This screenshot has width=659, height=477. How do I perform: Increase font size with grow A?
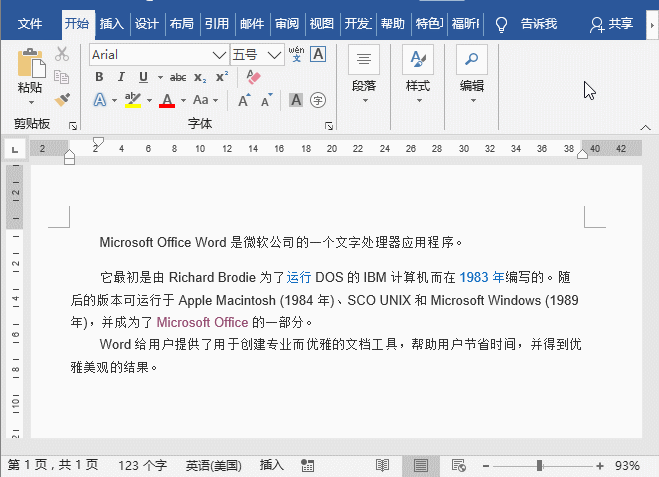pyautogui.click(x=244, y=100)
